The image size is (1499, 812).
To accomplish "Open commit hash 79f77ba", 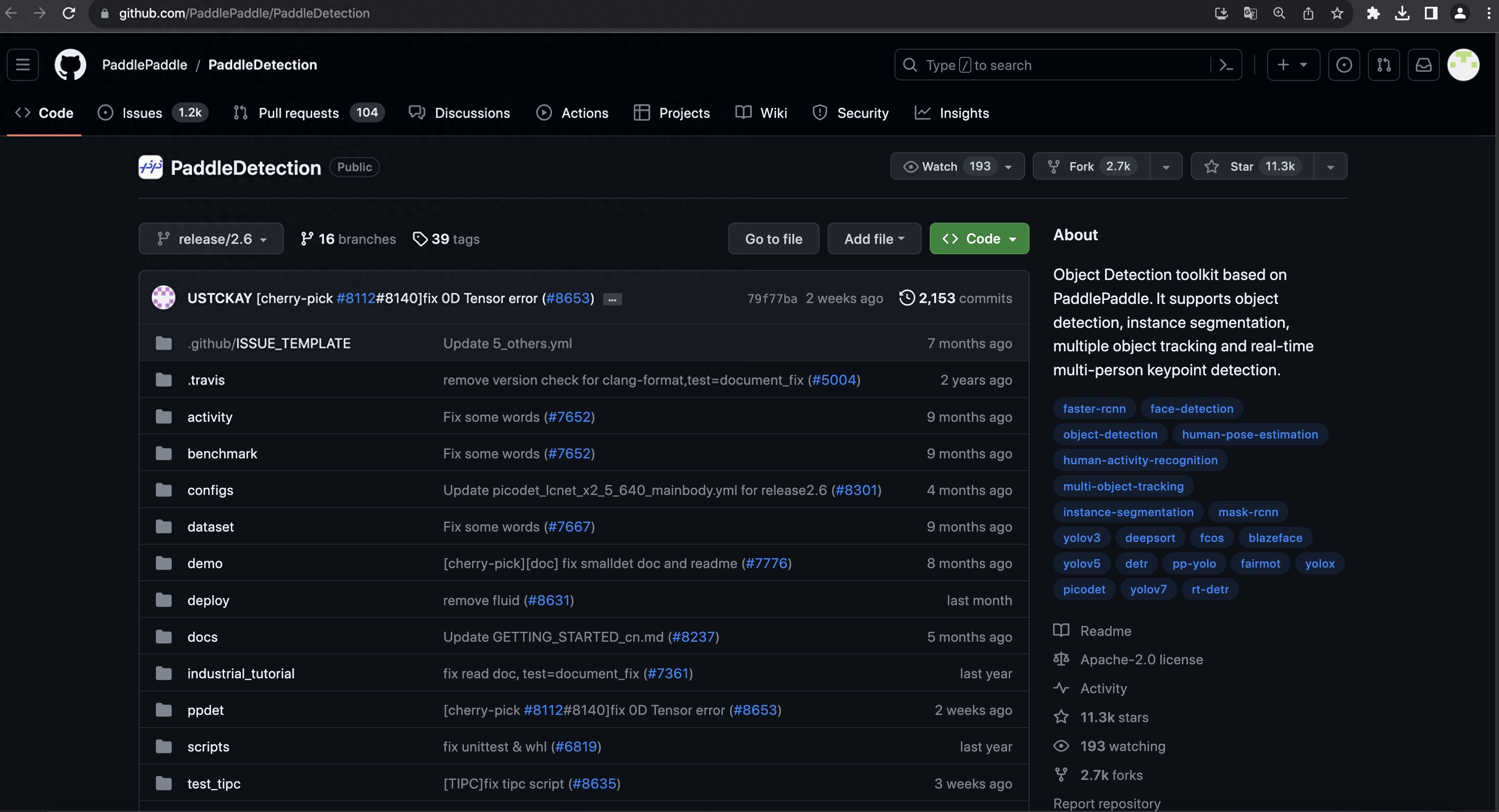I will pyautogui.click(x=772, y=299).
